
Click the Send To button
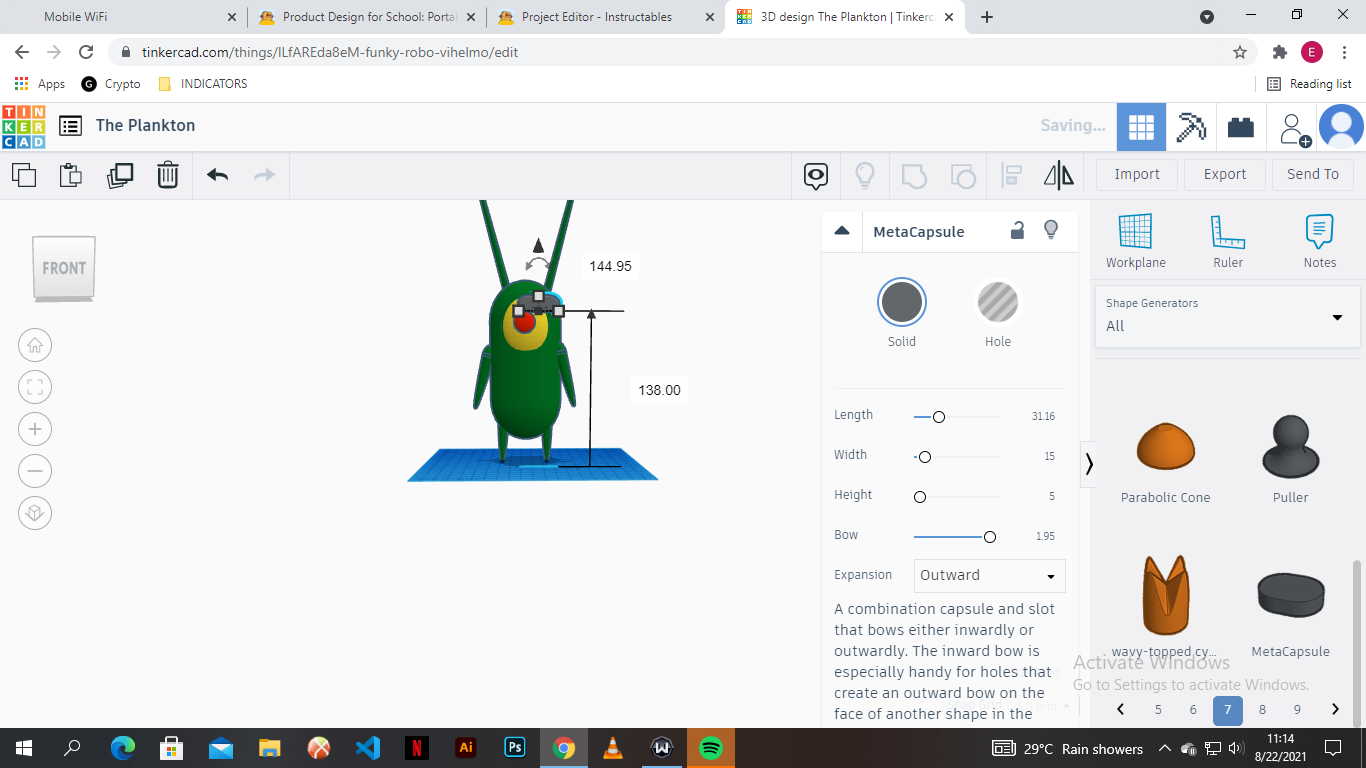tap(1313, 174)
